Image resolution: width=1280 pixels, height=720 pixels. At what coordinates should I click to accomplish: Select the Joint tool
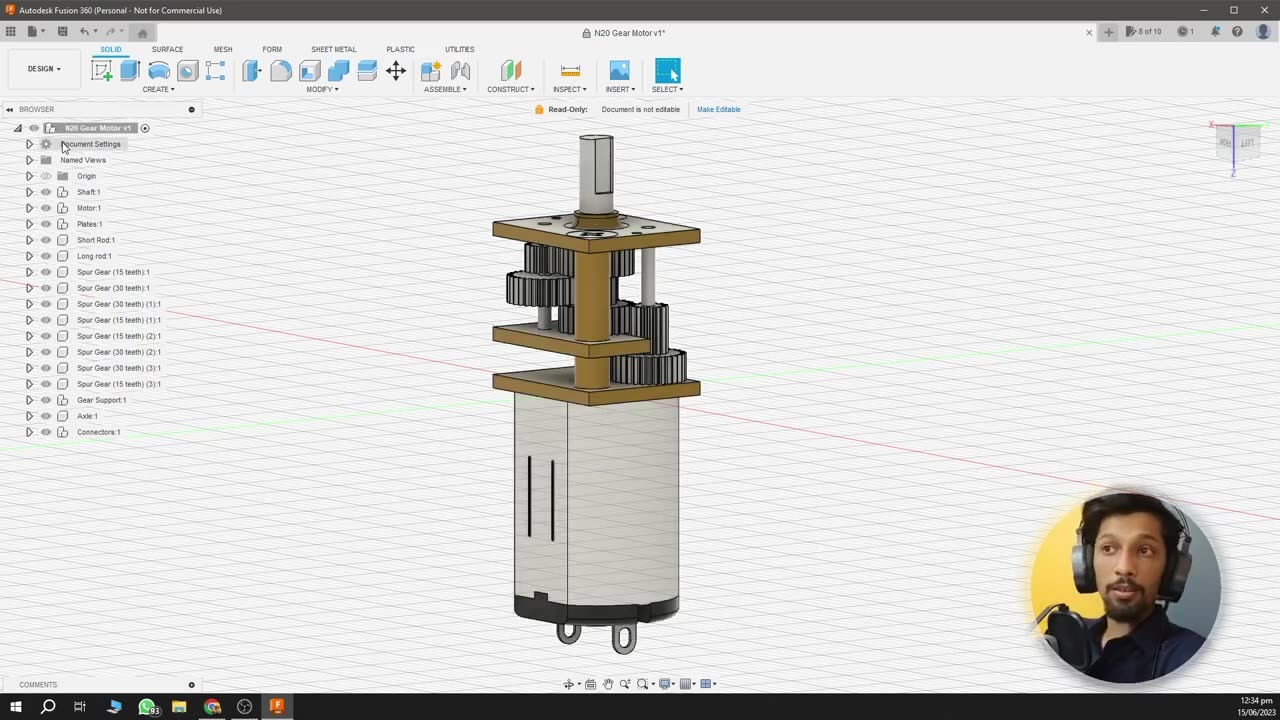pyautogui.click(x=460, y=70)
